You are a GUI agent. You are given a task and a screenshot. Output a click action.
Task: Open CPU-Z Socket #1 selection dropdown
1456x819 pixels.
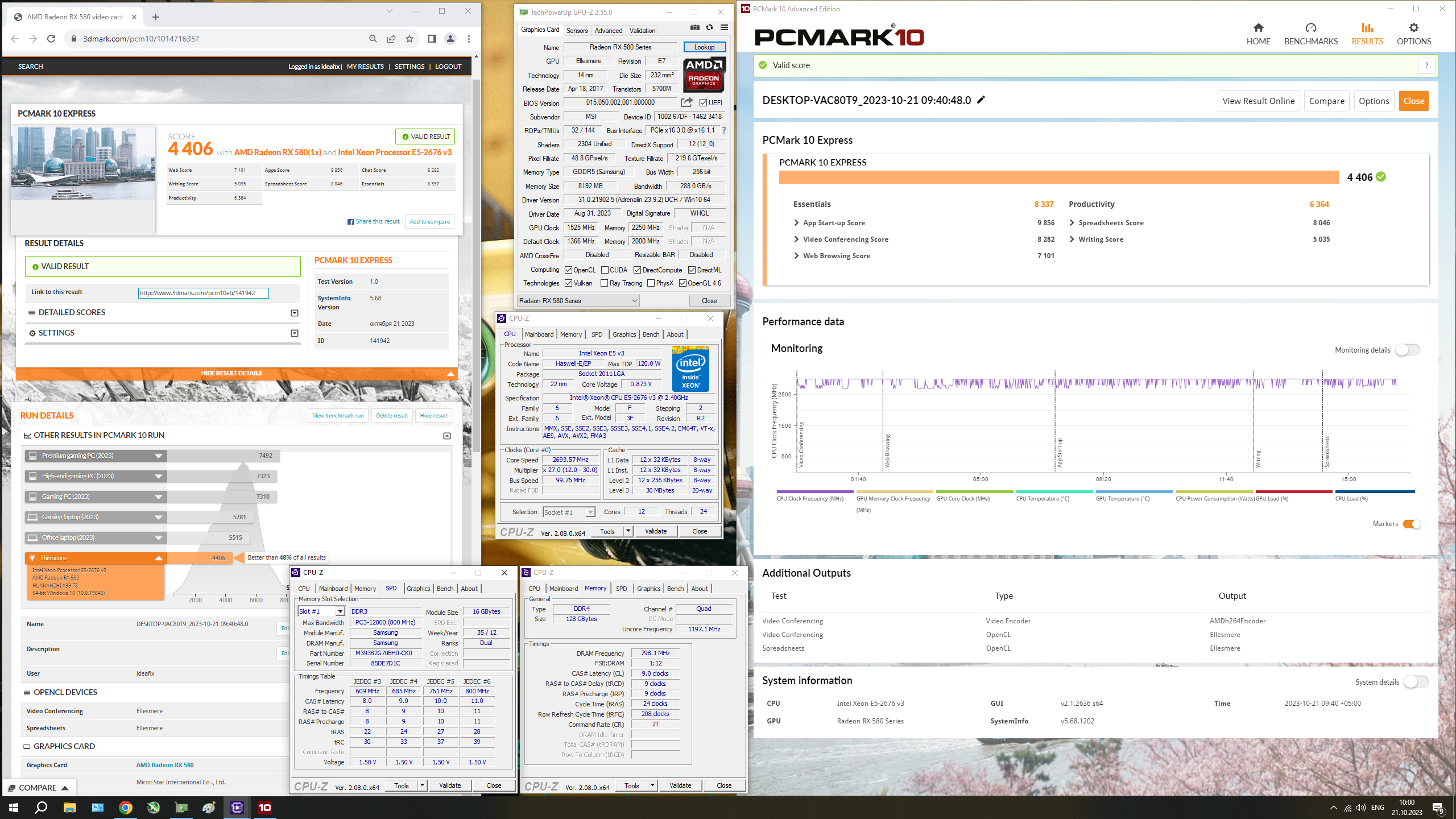pos(569,512)
